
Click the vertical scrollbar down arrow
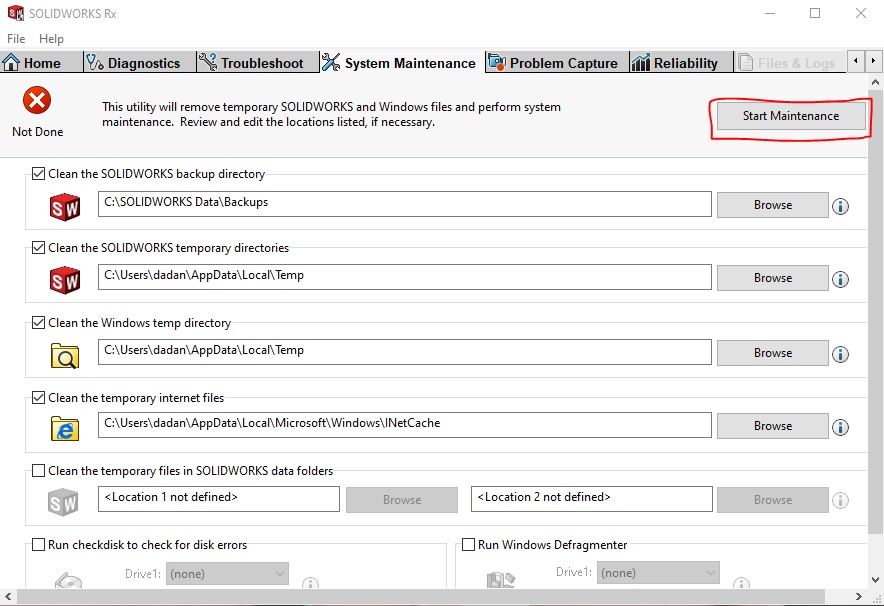[875, 580]
